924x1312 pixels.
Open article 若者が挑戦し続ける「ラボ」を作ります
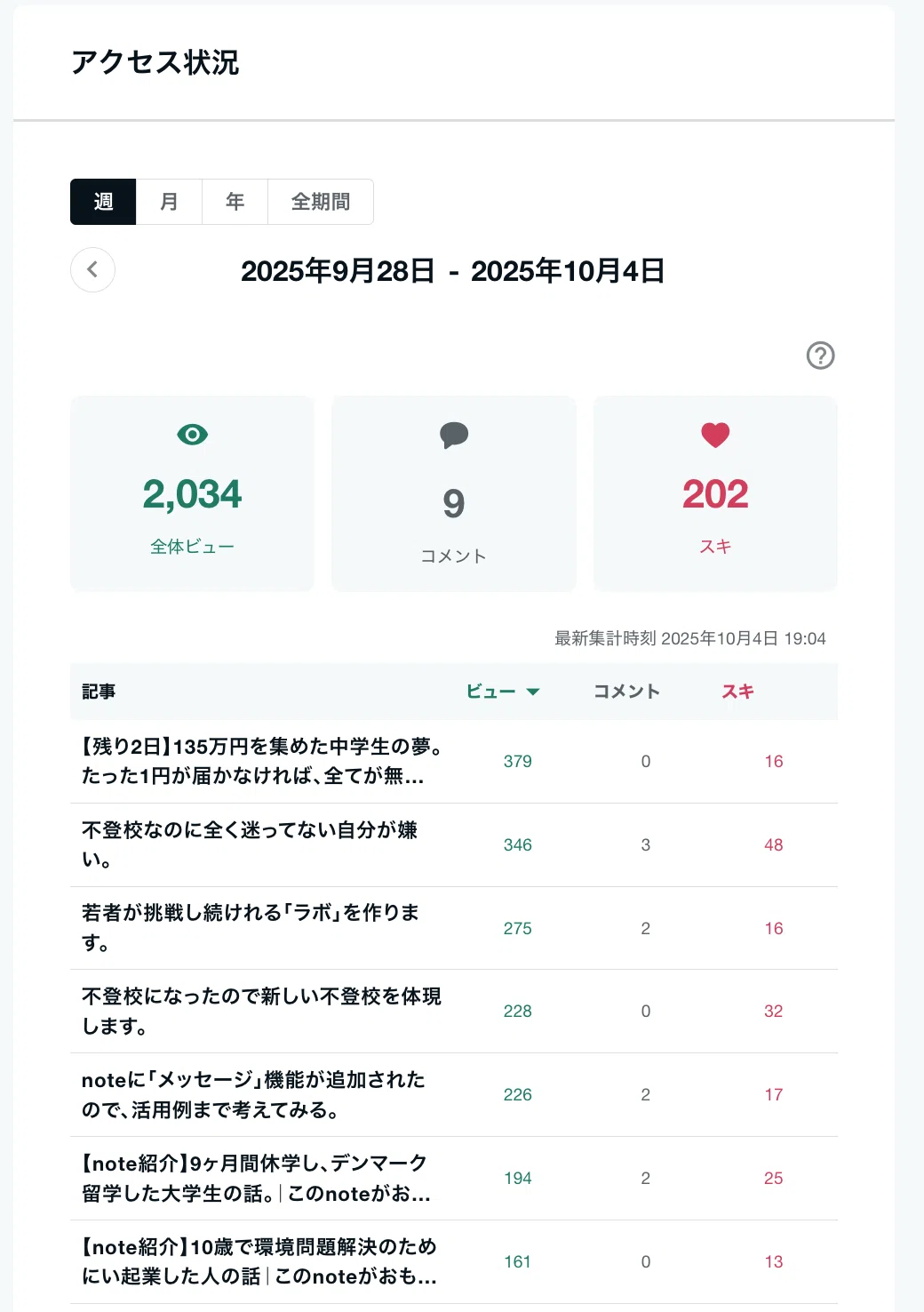(x=251, y=928)
